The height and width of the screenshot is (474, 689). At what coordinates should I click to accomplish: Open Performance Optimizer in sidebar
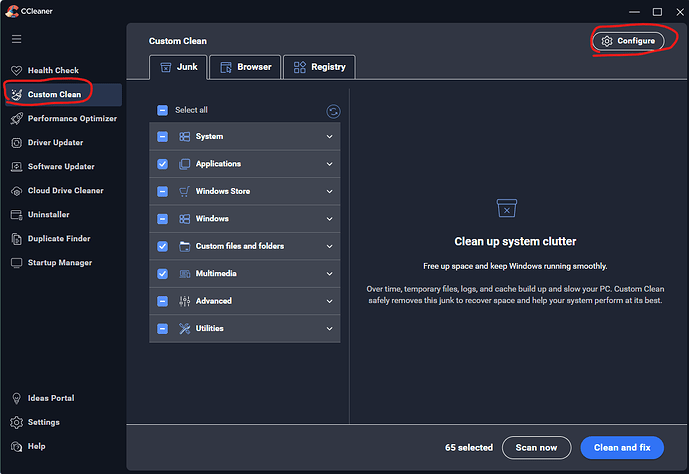pos(71,118)
